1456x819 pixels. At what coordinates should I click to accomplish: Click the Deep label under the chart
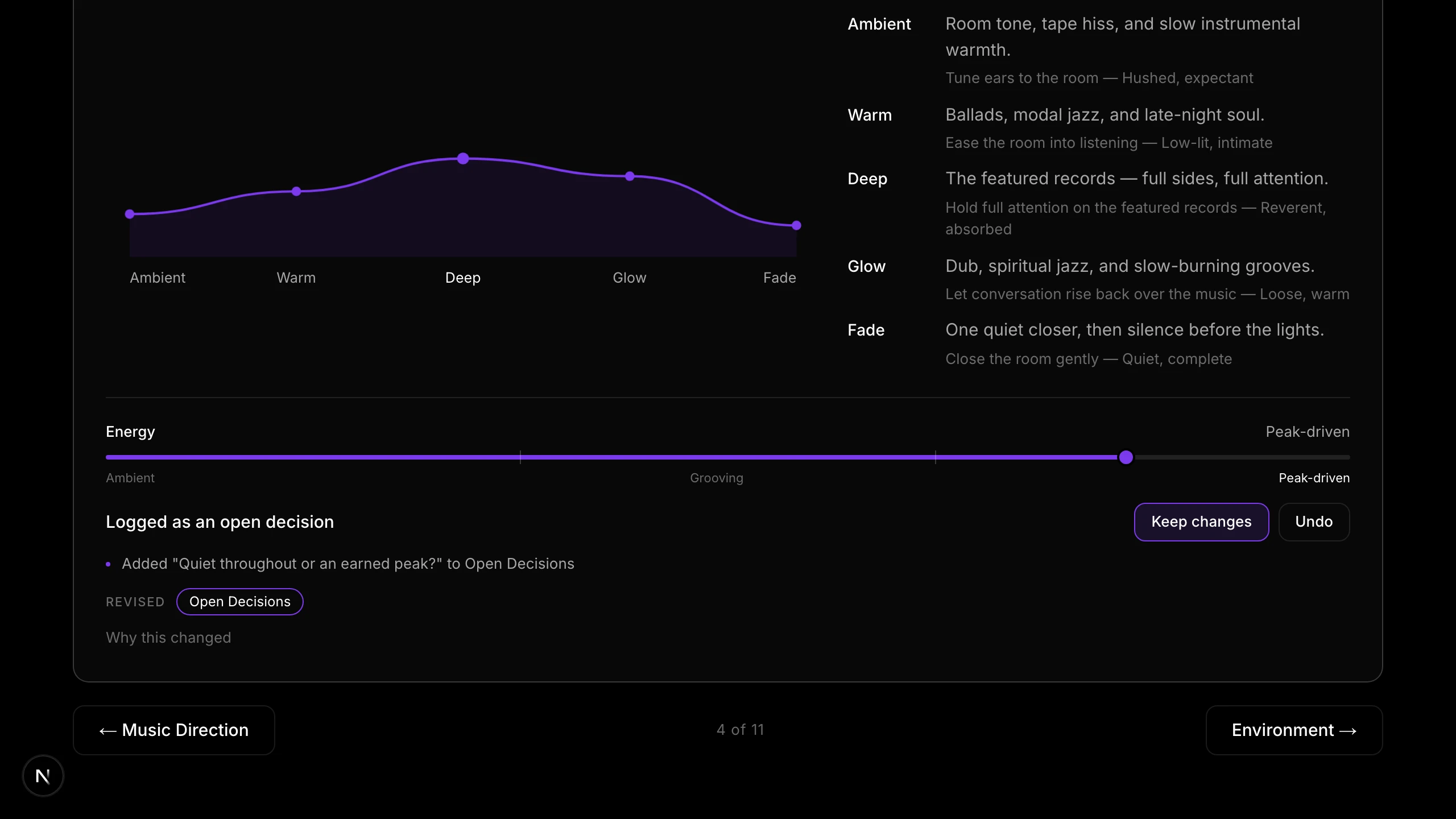coord(463,278)
